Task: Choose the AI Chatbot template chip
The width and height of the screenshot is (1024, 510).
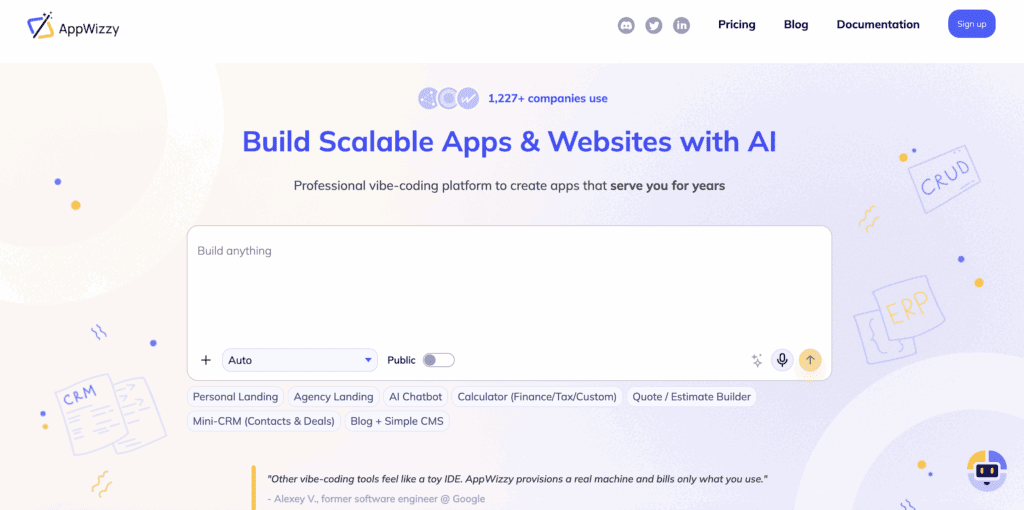Action: coord(415,397)
